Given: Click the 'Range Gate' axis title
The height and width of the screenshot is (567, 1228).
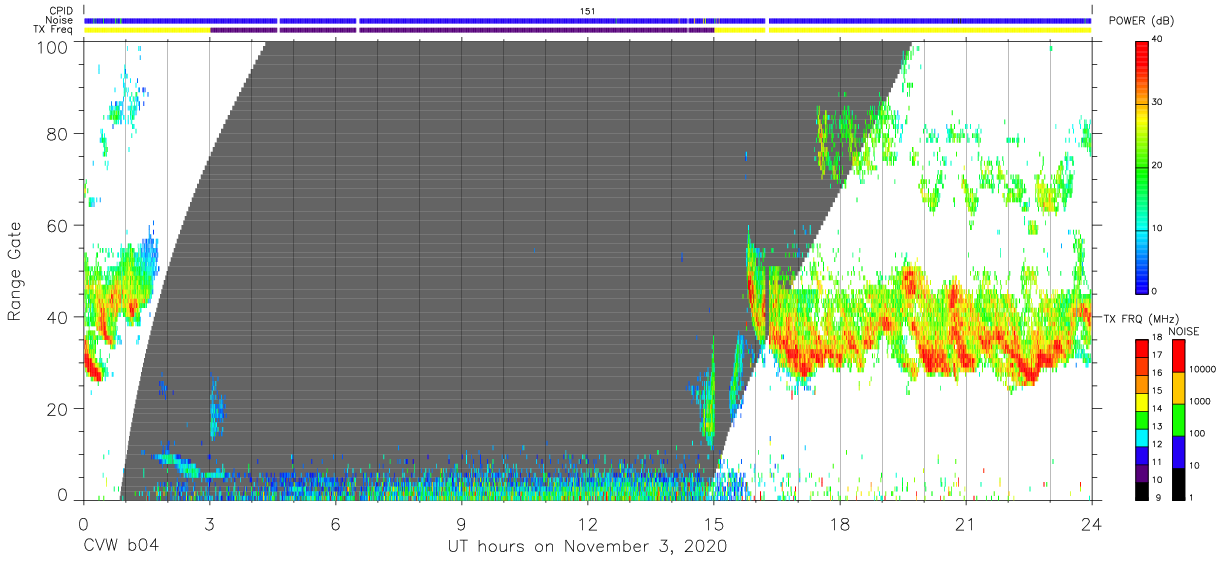Looking at the screenshot, I should point(15,271).
